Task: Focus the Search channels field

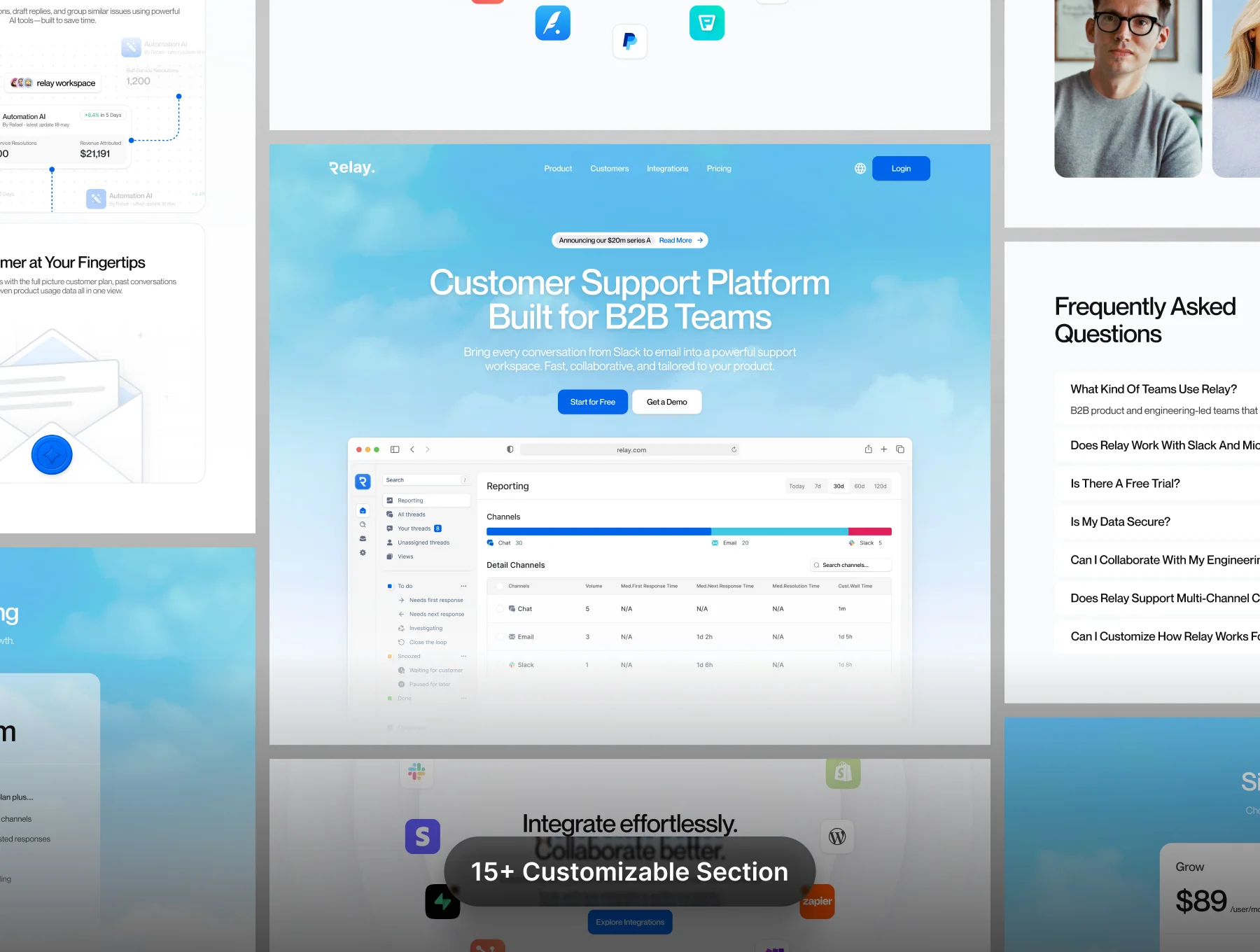Action: tap(850, 565)
